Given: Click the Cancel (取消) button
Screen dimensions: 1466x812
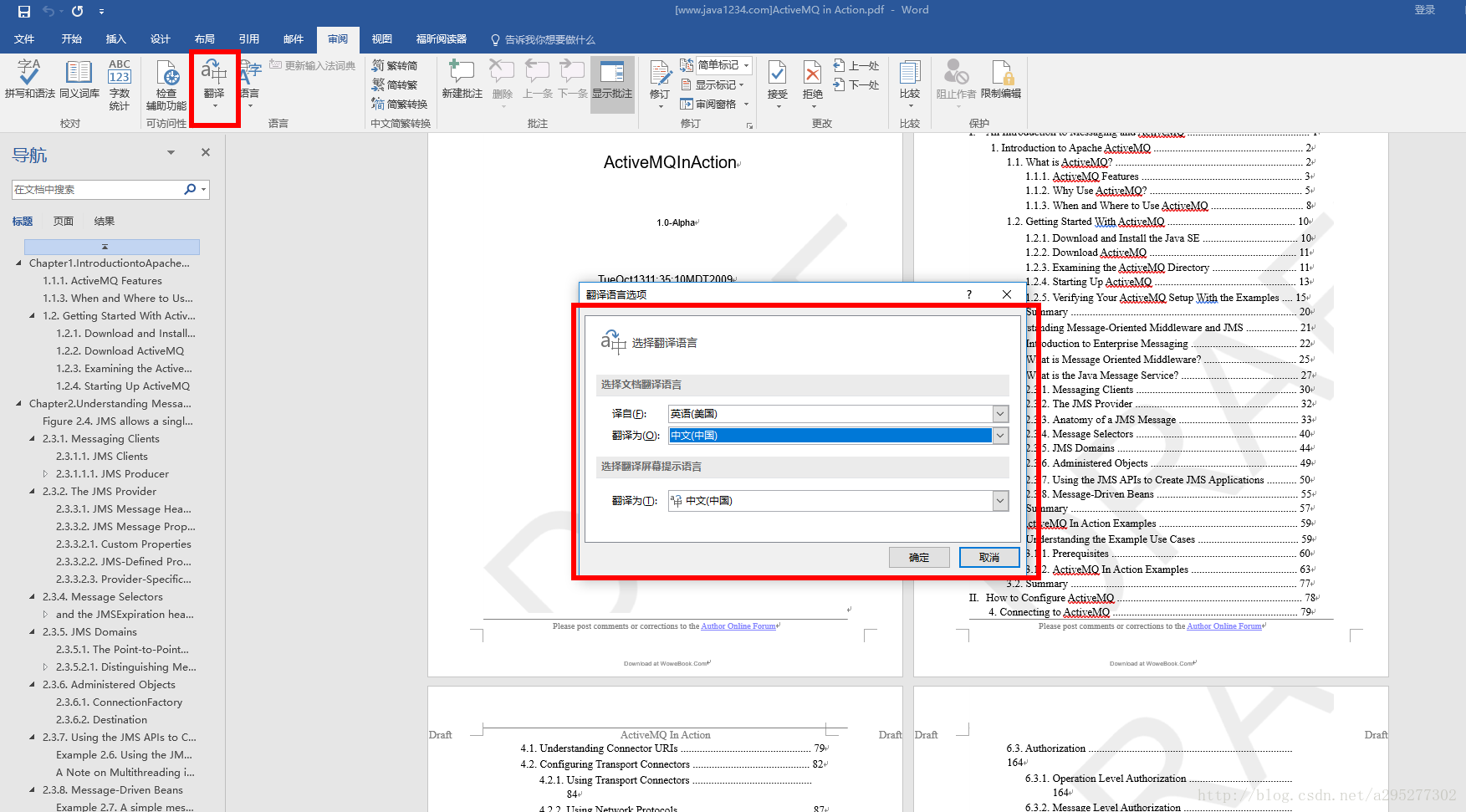Looking at the screenshot, I should click(989, 557).
